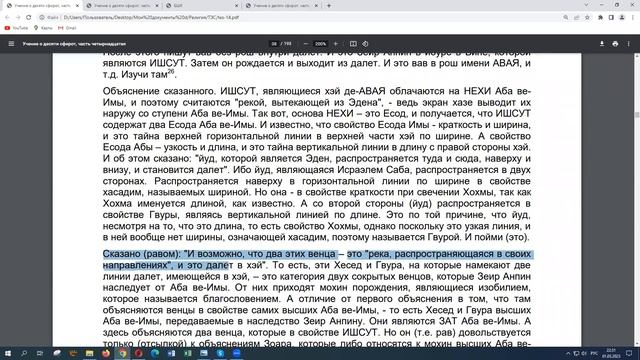The height and width of the screenshot is (360, 640).
Task: Open Windows taskbar search
Action: coord(24,353)
